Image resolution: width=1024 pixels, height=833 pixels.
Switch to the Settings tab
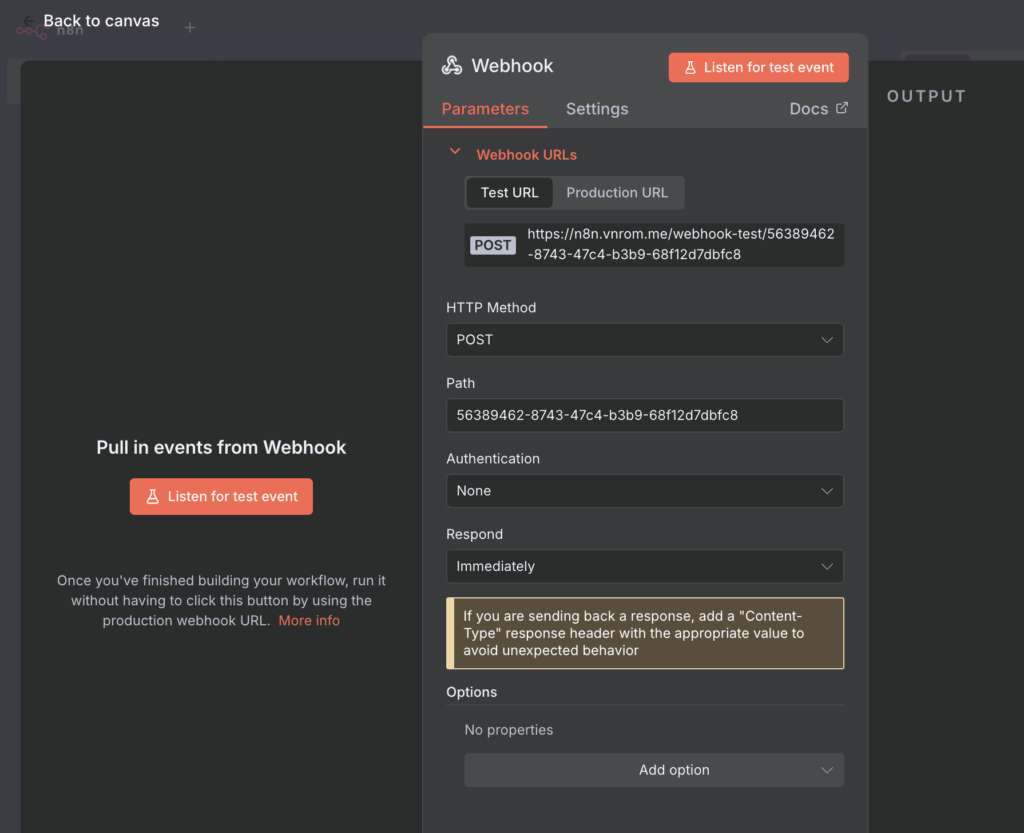click(x=597, y=109)
